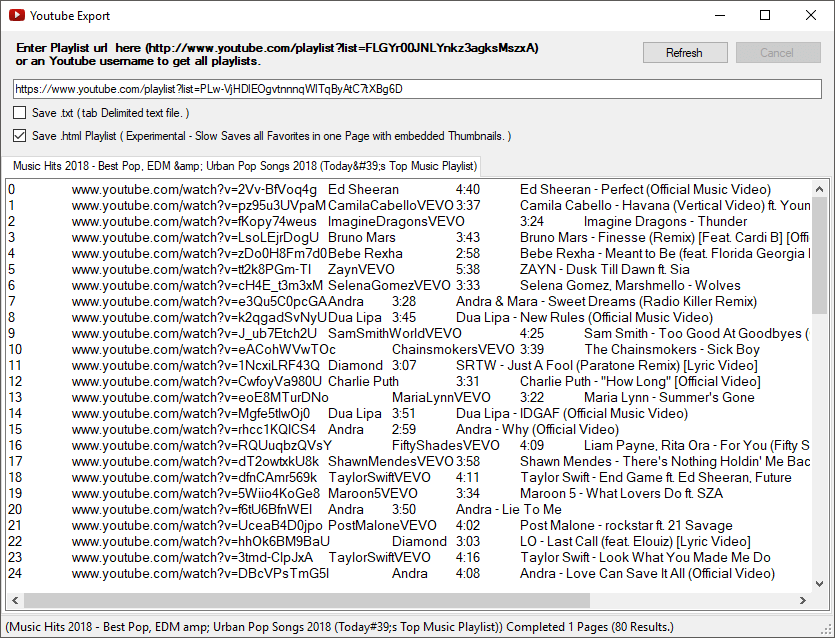Click URL www.youtube.com/watch?v=2Vv-BfVoq4g

tap(194, 190)
